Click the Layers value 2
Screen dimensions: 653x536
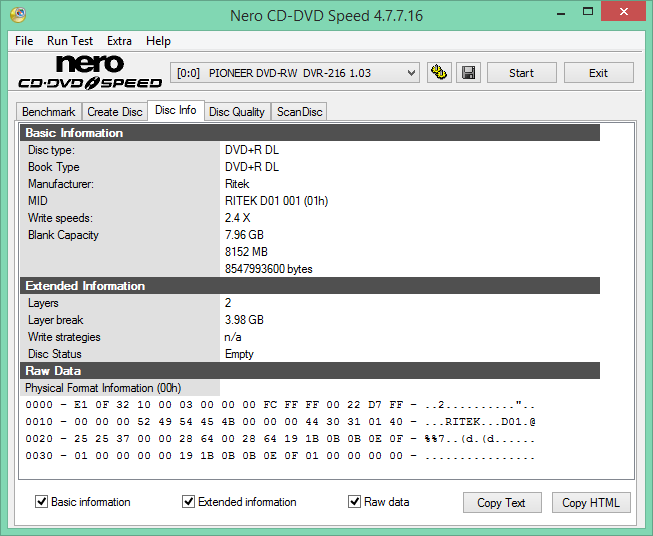[228, 303]
